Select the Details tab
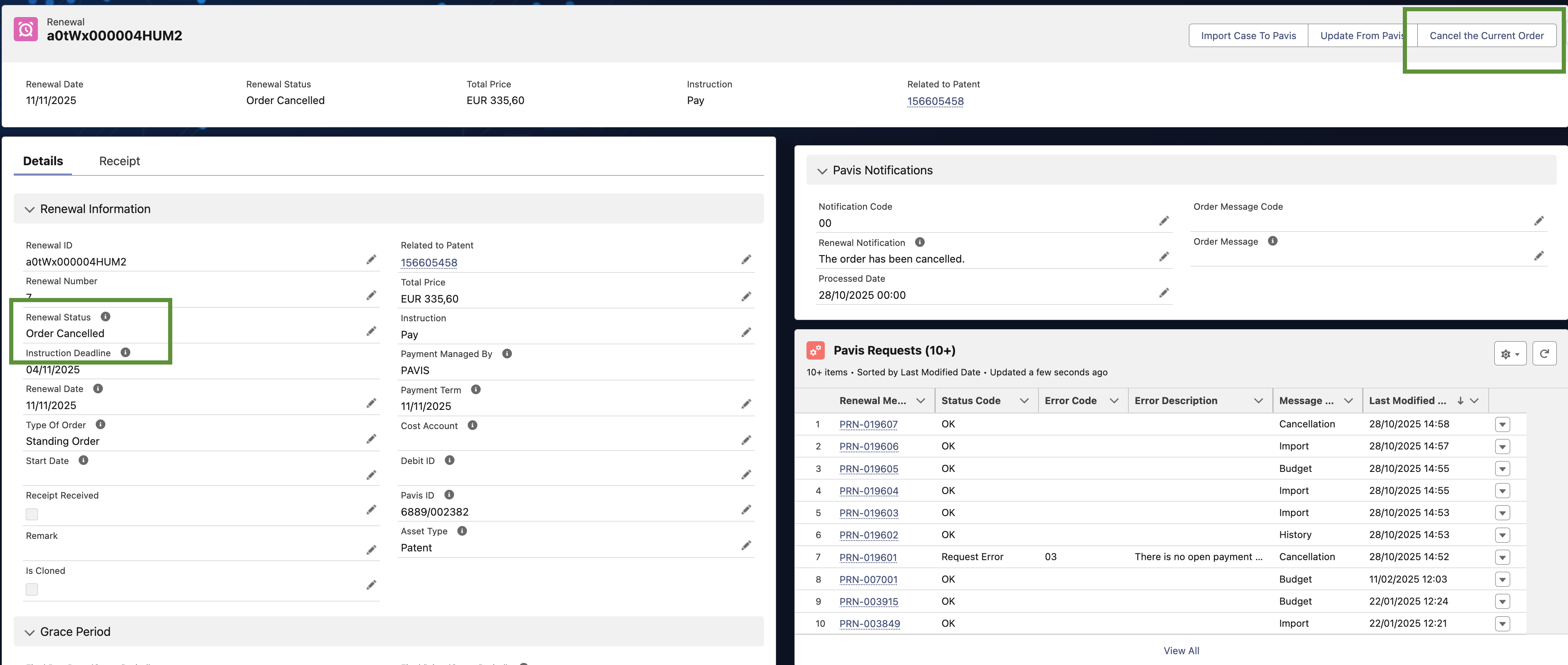Viewport: 1568px width, 665px height. pos(42,161)
